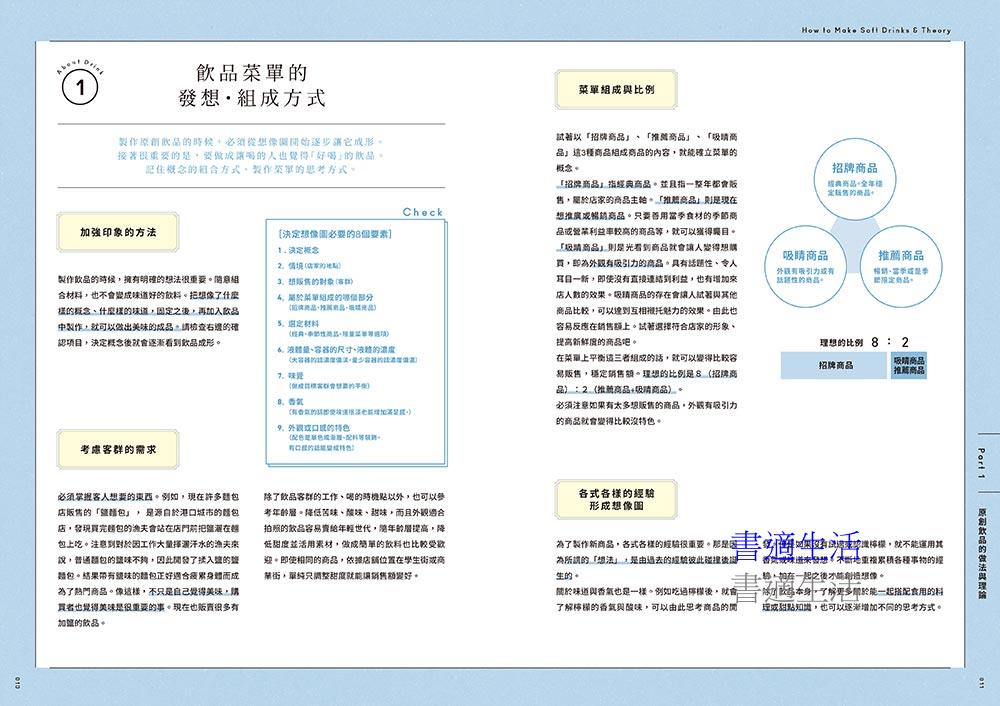Select the heading box "考慮客群的需求"
Screen dimensions: 1000x706
pyautogui.click(x=118, y=450)
